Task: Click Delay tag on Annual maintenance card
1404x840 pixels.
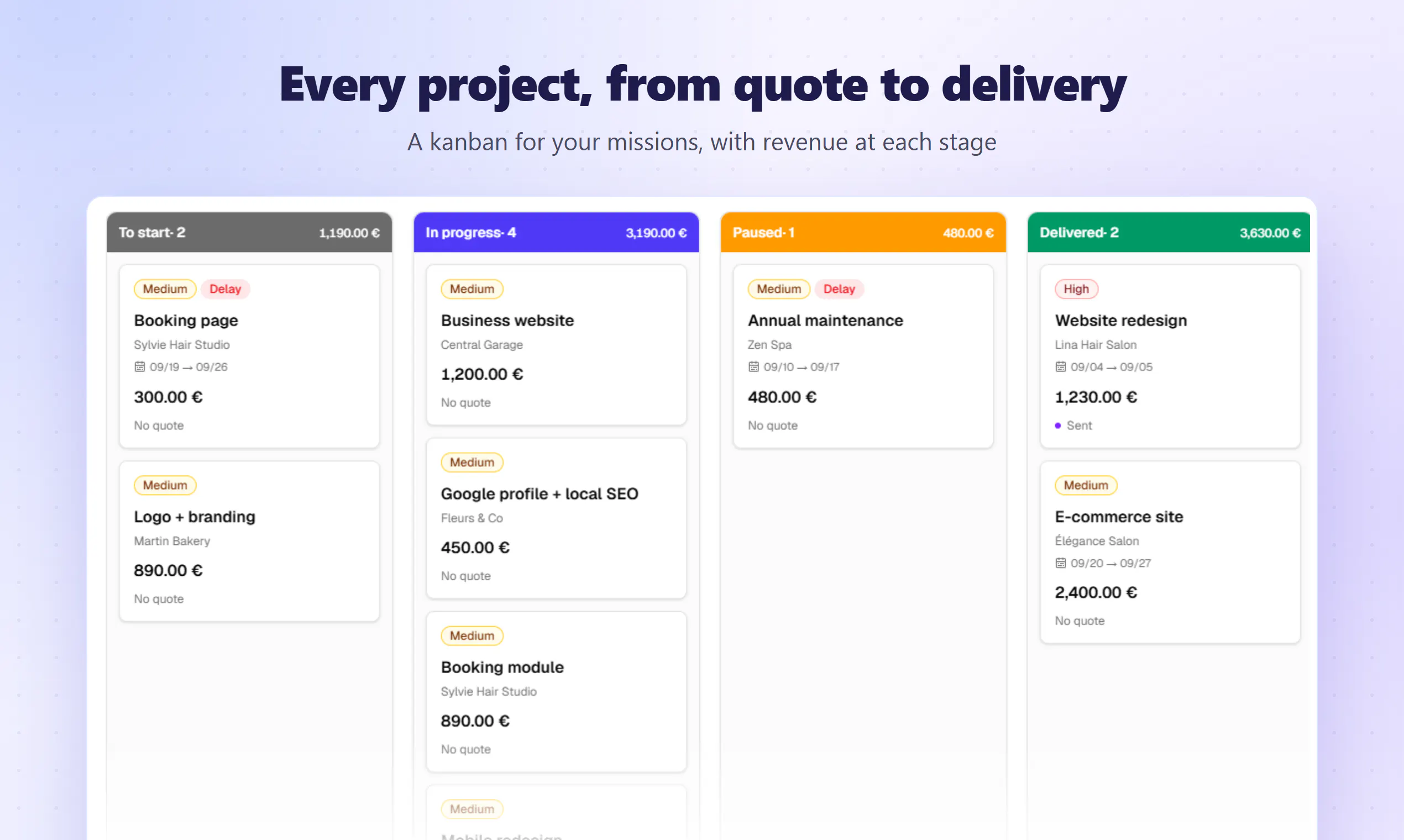Action: 839,289
